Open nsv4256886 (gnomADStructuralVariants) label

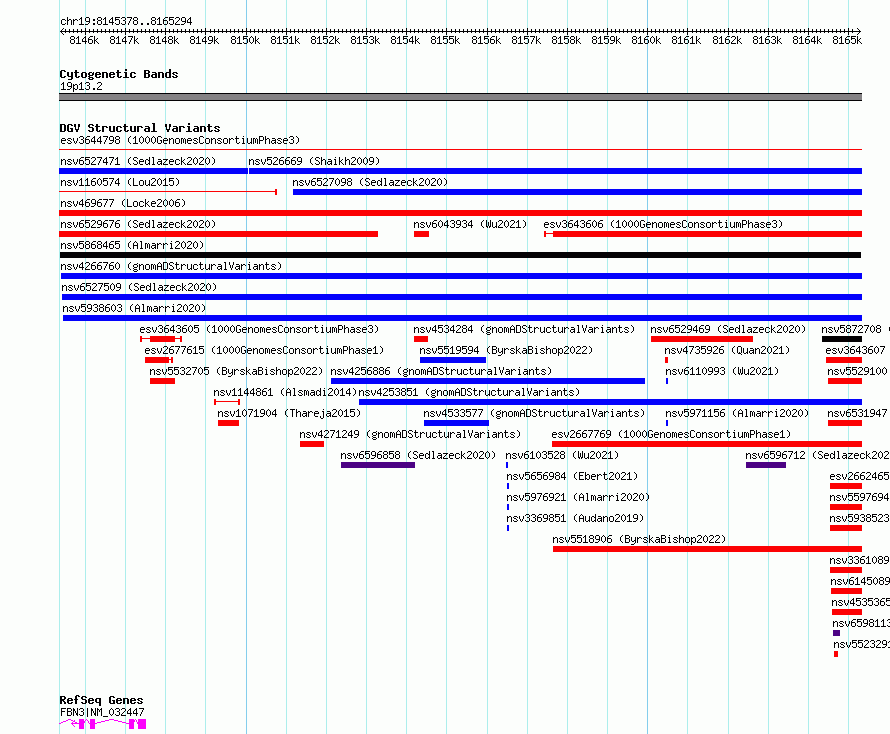pyautogui.click(x=441, y=371)
